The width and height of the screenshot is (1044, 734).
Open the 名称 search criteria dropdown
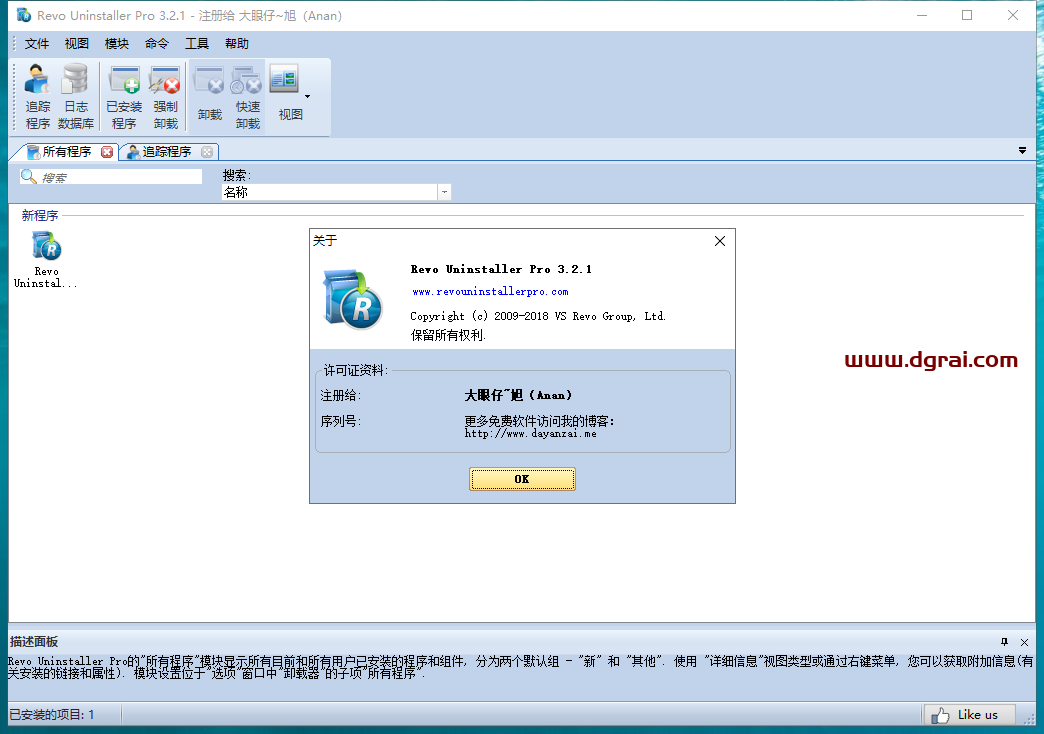443,192
